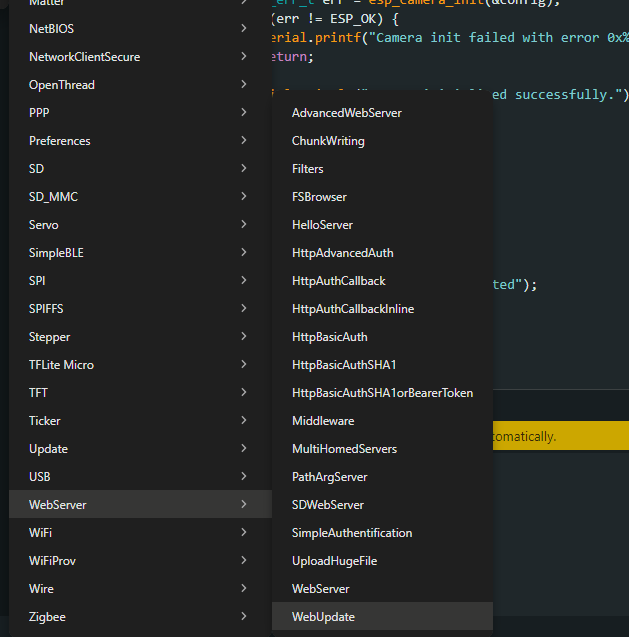Open the HttpBasicAuthSHA1orBearerToken example
The height and width of the screenshot is (637, 629).
(382, 393)
